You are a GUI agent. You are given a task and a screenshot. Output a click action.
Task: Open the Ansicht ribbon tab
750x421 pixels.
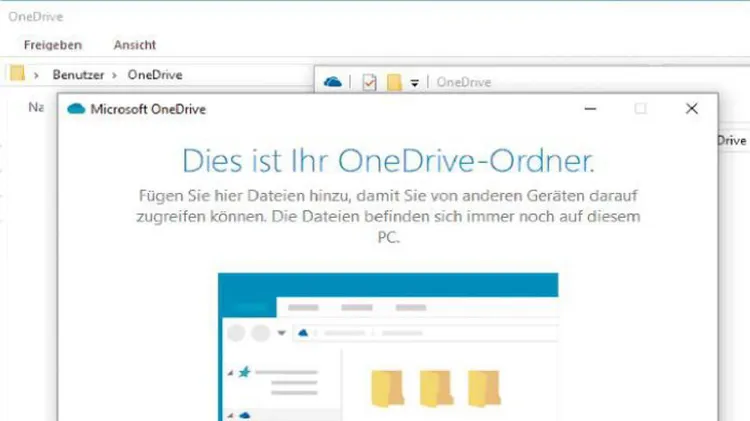pos(134,45)
